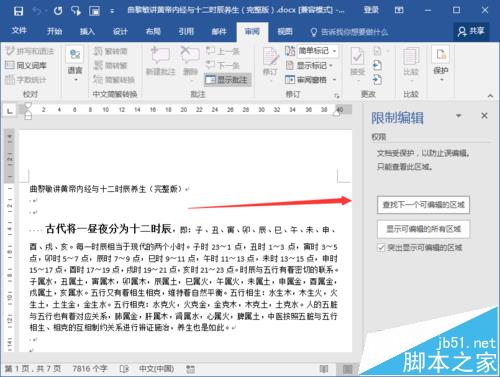This screenshot has height=377, width=500.
Task: Toggle the Show Comments (显示批注) button
Action: [227, 80]
